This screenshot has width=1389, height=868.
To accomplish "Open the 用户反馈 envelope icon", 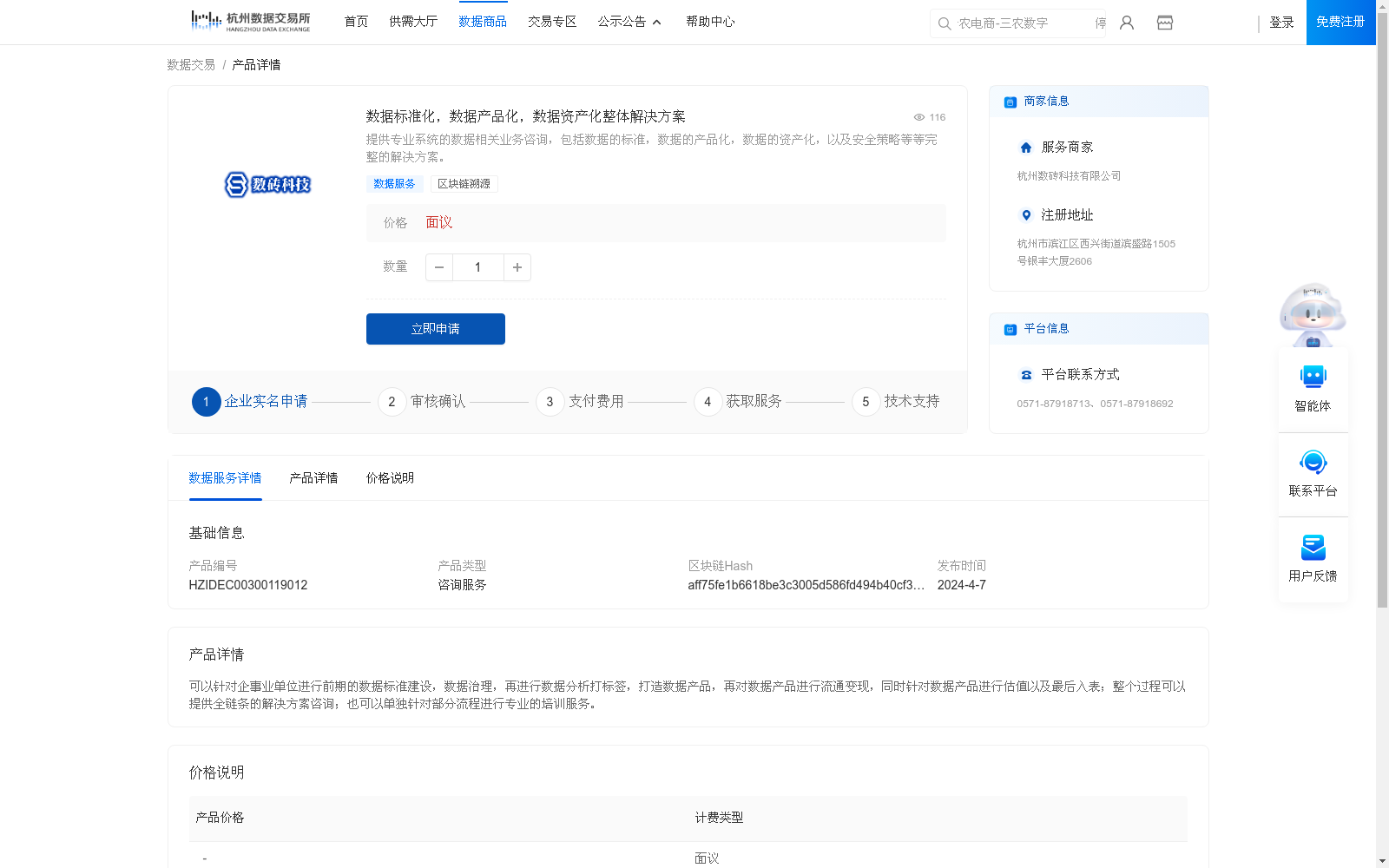I will click(x=1313, y=547).
